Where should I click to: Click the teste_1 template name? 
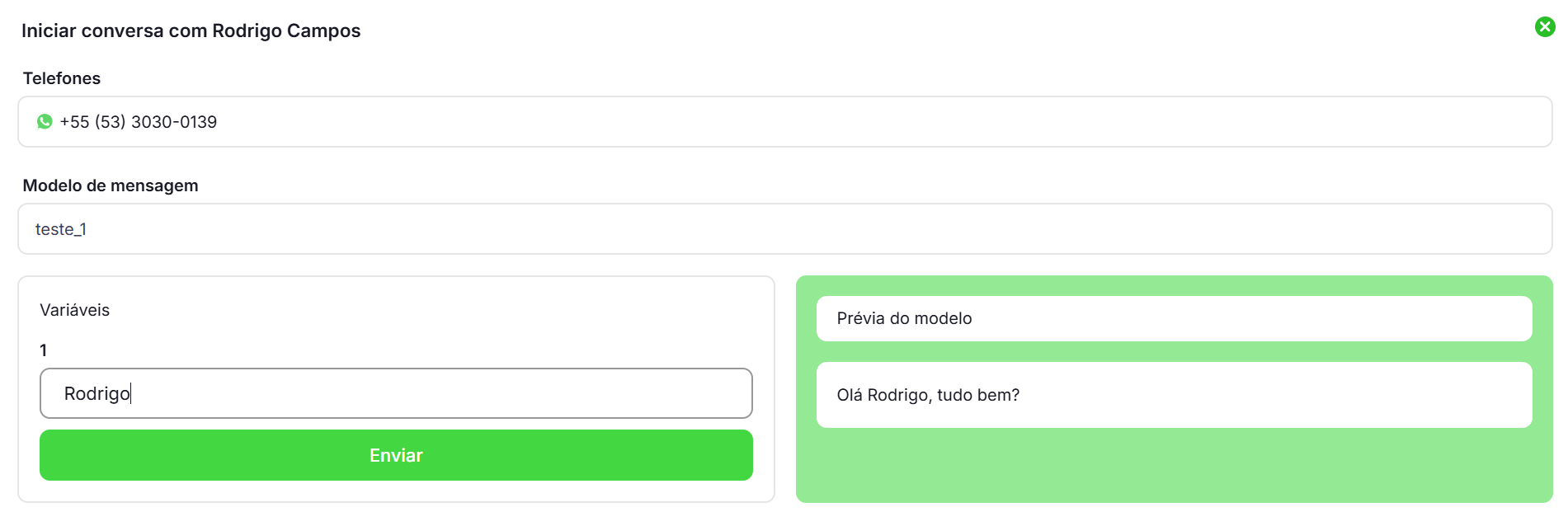pos(61,229)
